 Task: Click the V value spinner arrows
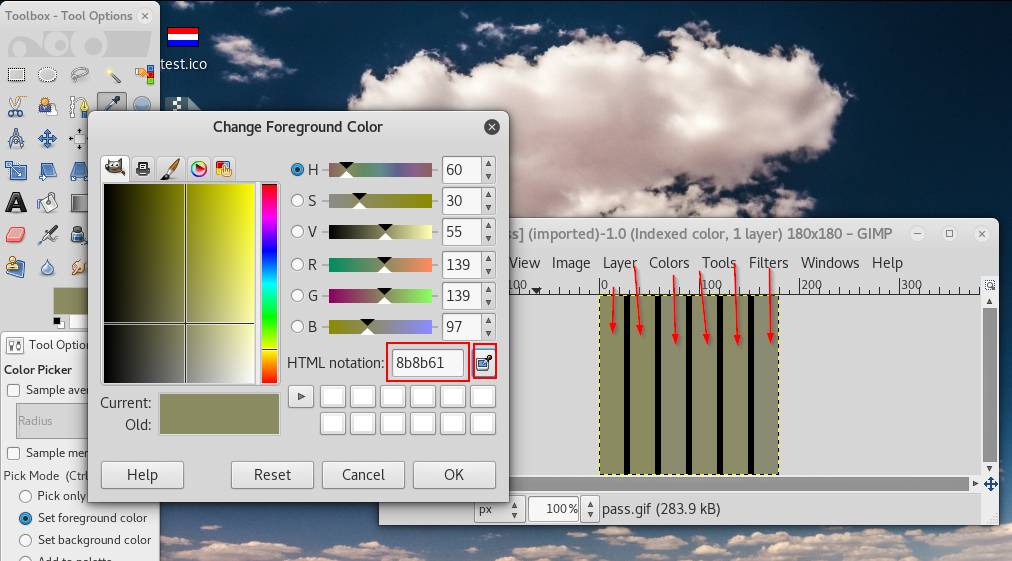point(489,232)
